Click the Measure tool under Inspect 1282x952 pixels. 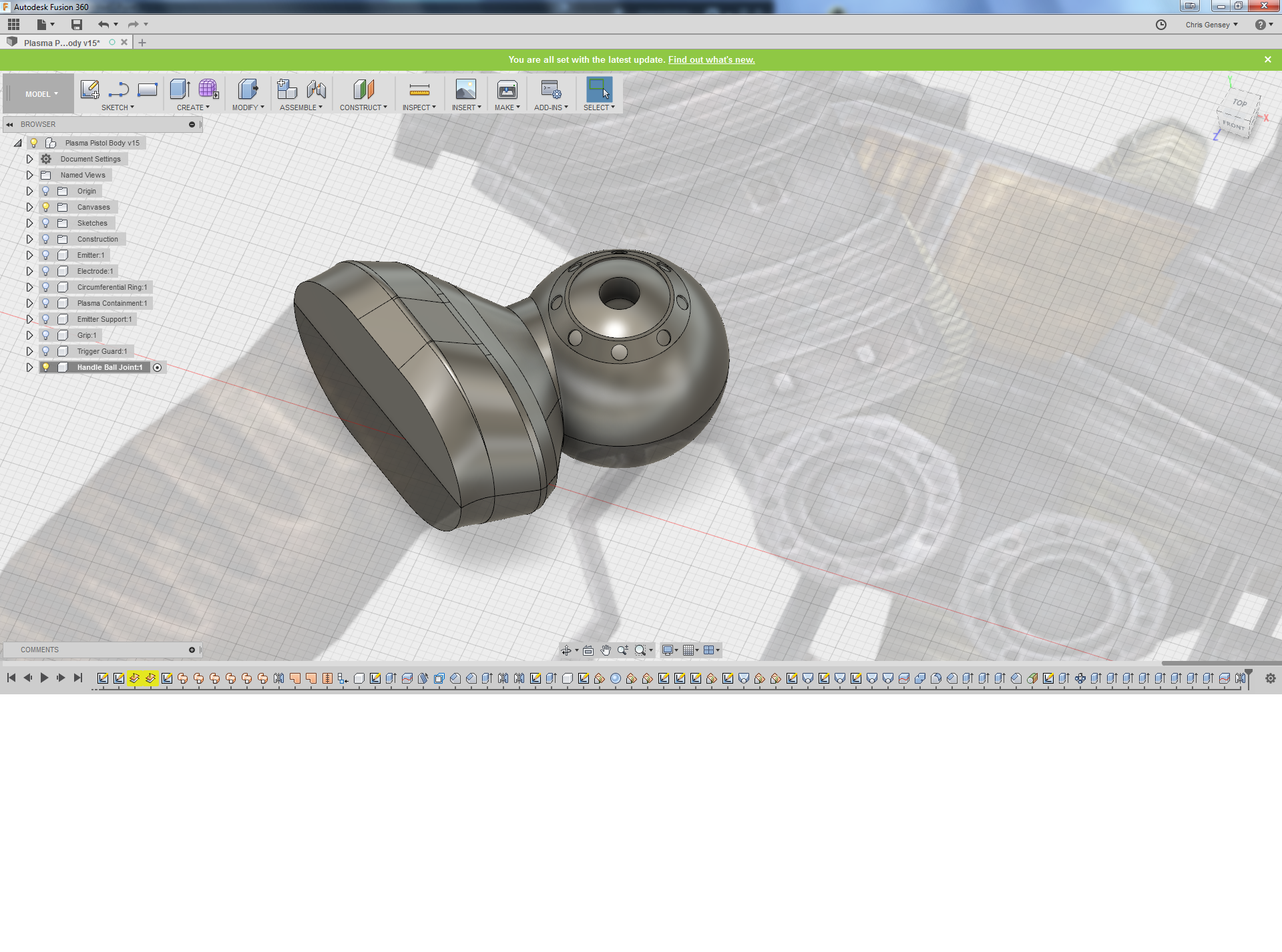tap(419, 89)
